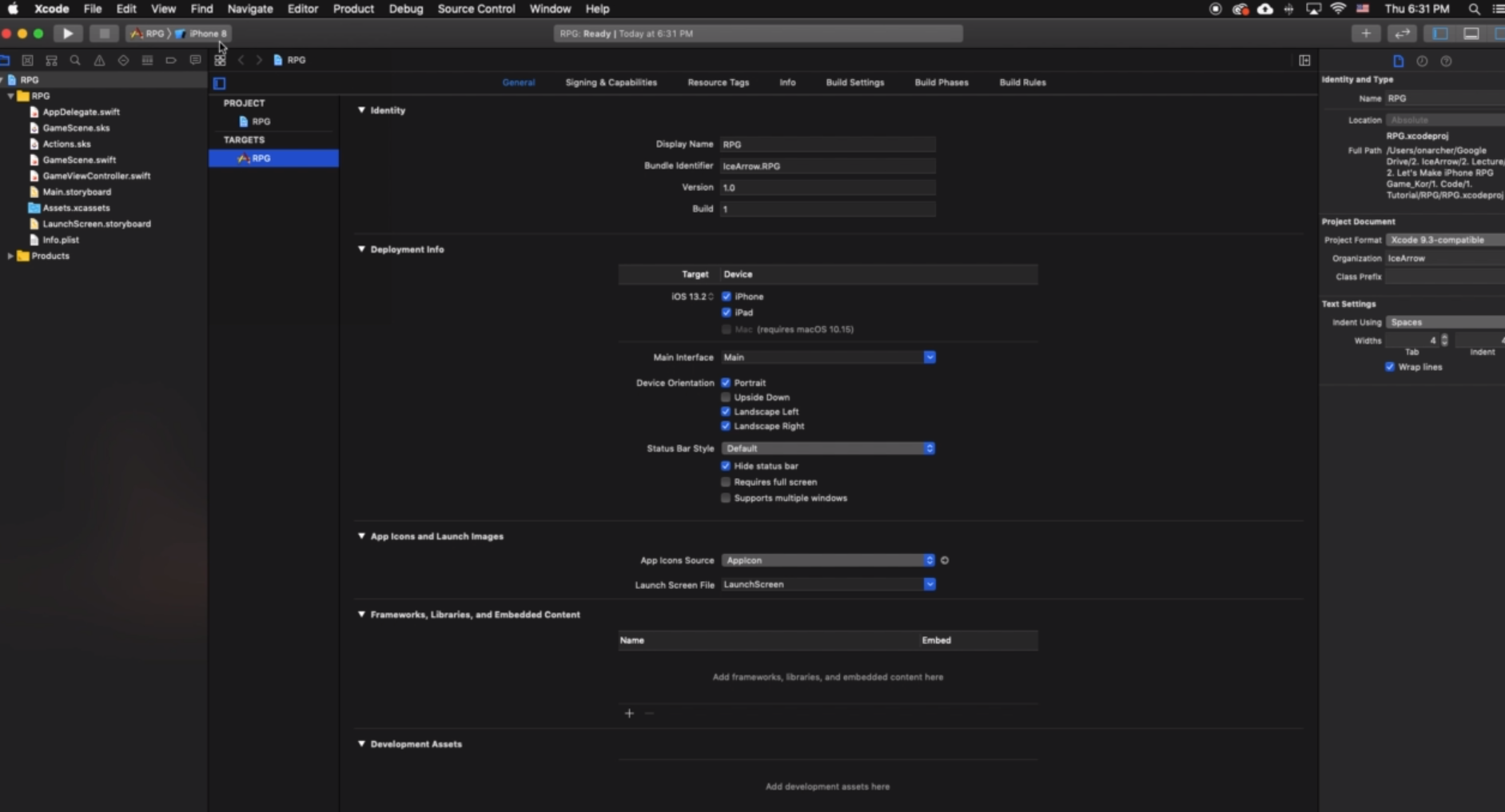This screenshot has width=1505, height=812.
Task: Go back in editor history
Action: click(x=241, y=60)
